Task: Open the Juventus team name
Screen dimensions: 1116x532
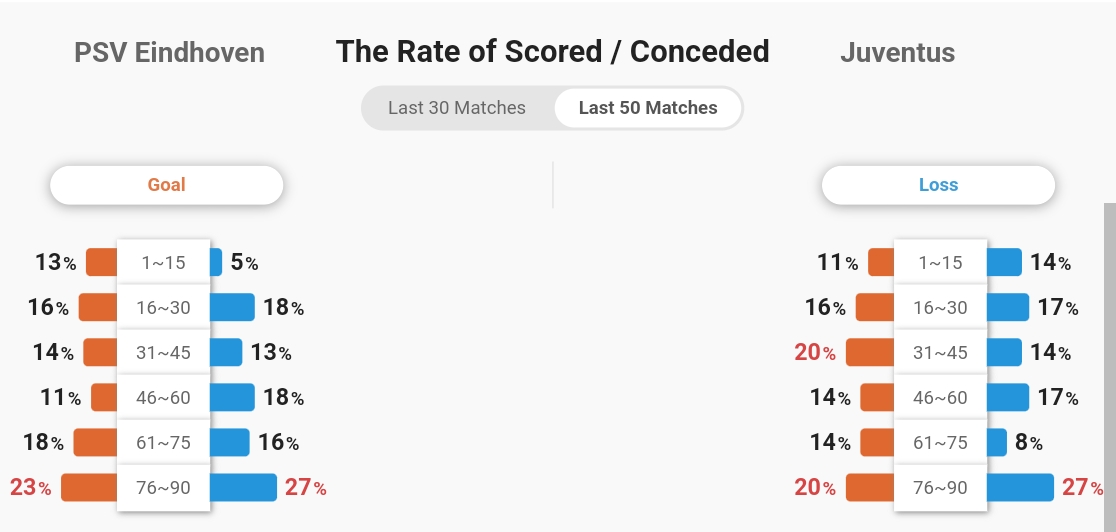Action: [x=897, y=53]
